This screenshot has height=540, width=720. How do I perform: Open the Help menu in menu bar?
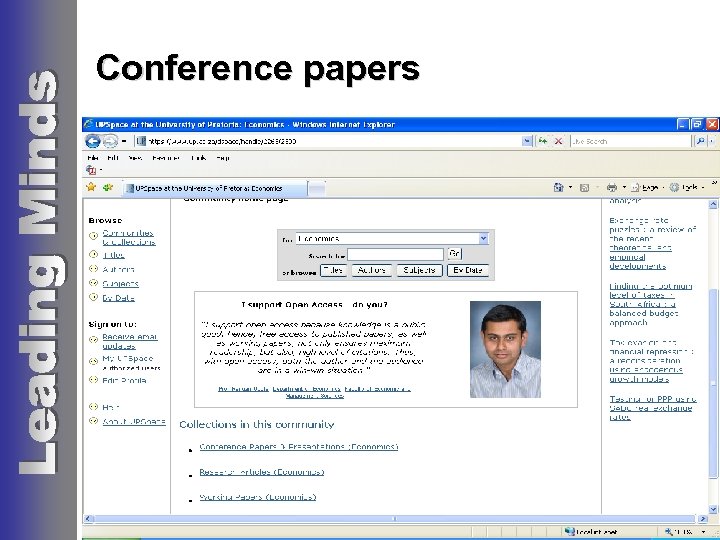click(223, 158)
